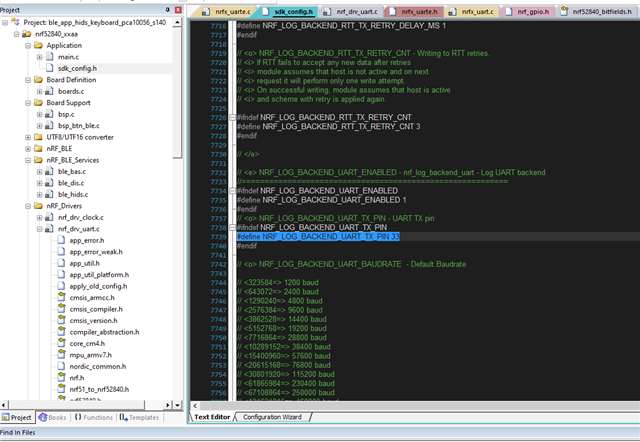The width and height of the screenshot is (640, 442).
Task: Open the Books panel tab
Action: [x=53, y=418]
